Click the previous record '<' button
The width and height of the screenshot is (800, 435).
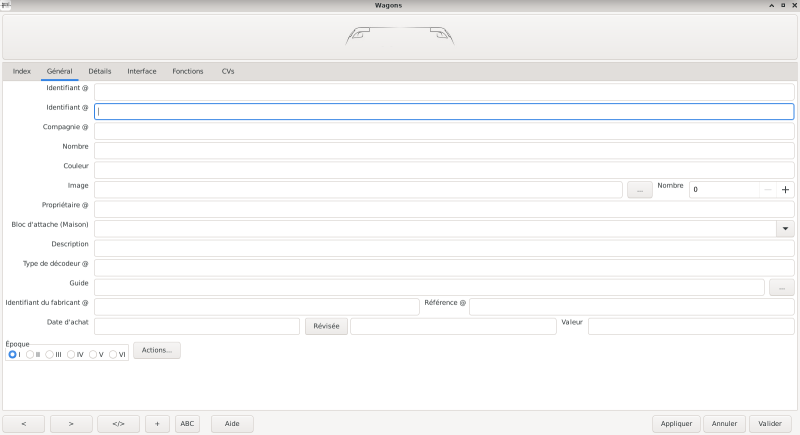pyautogui.click(x=24, y=423)
